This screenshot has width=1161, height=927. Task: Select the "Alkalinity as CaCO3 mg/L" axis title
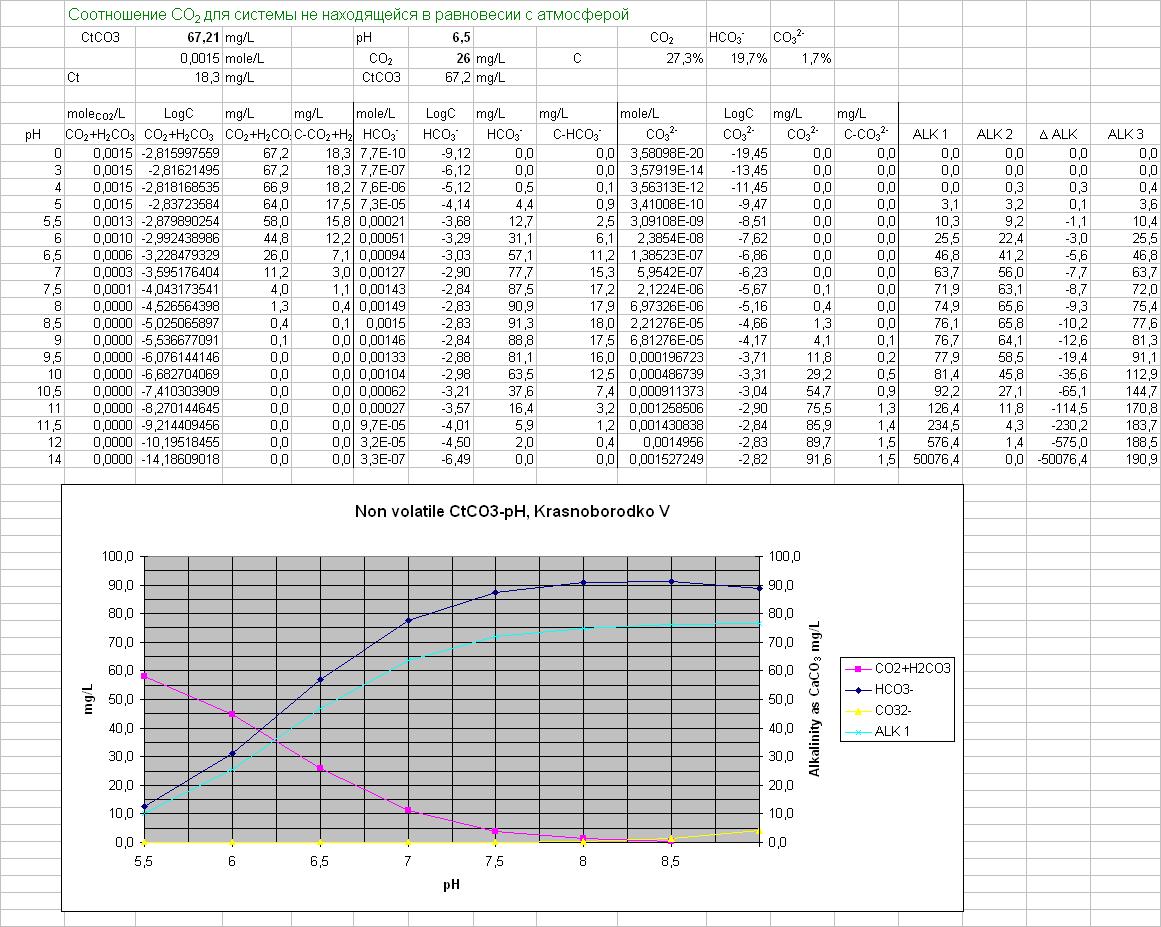(815, 698)
